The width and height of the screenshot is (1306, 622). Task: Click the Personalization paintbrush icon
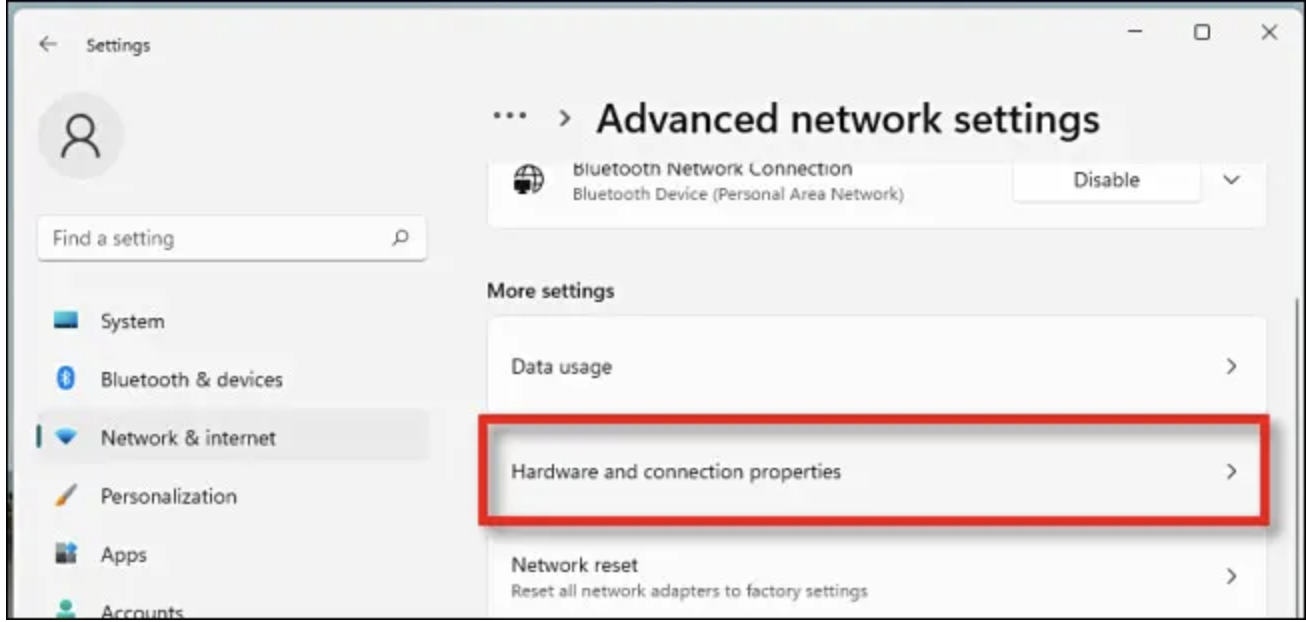click(67, 496)
